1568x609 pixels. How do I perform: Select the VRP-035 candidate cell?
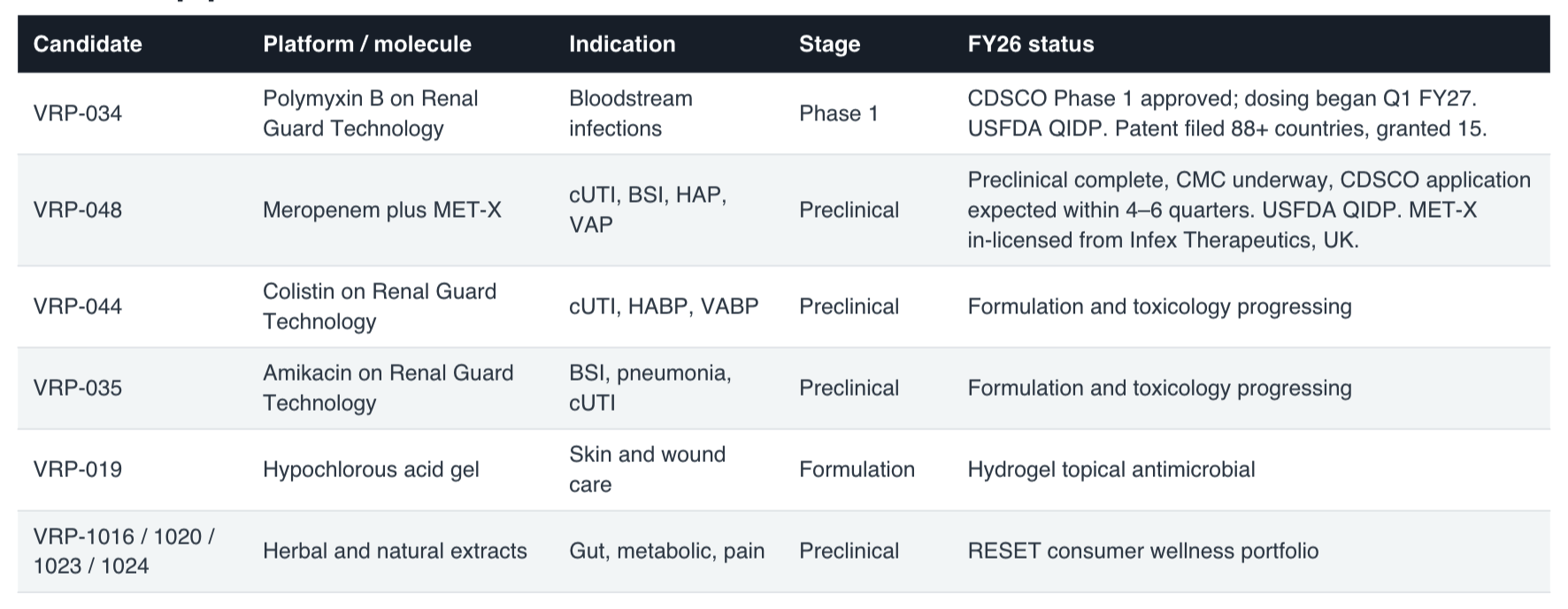[78, 388]
